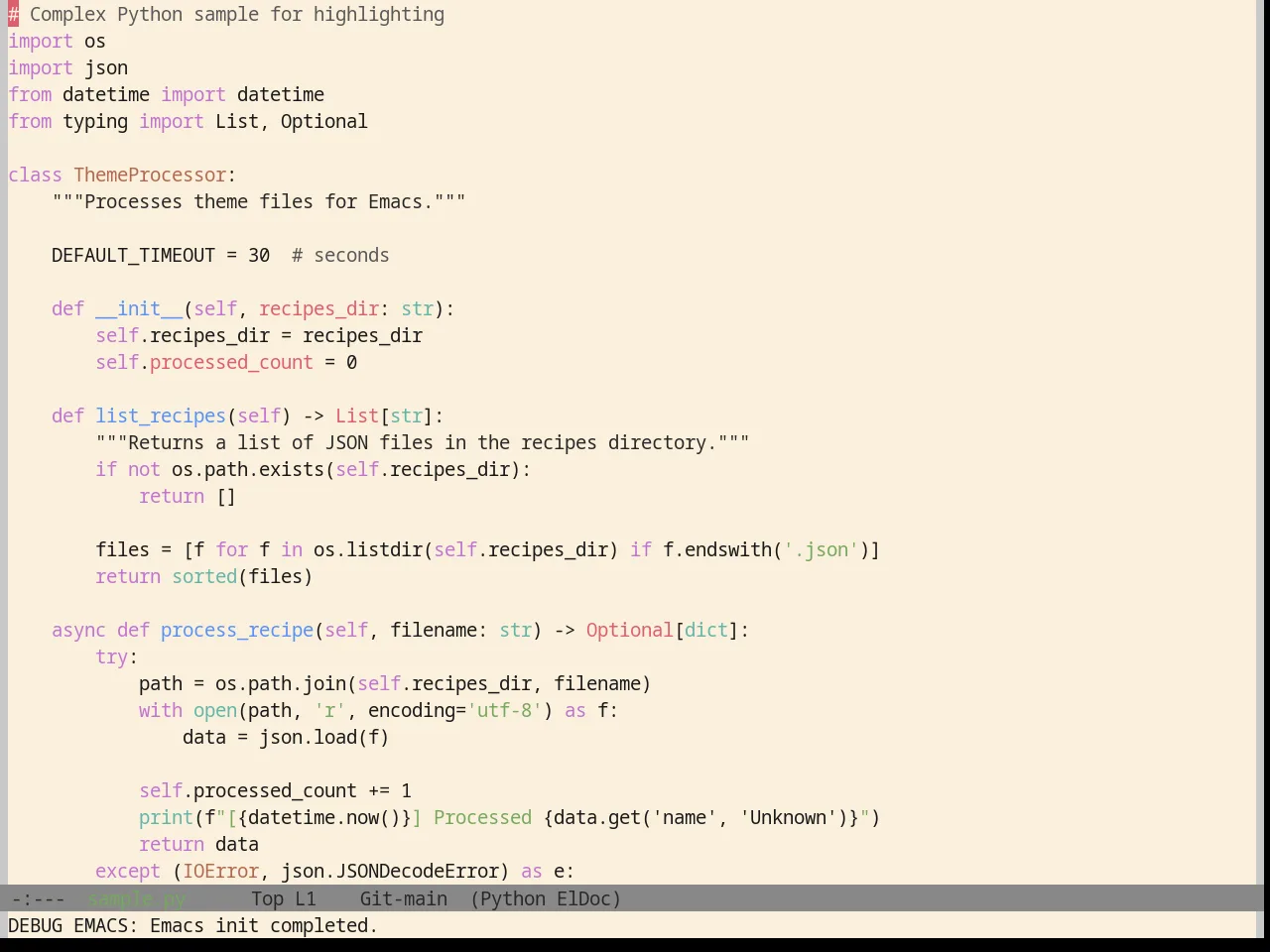Click the 'Emacs init completed.' echo area message
This screenshot has height=952, width=1270.
(x=264, y=926)
